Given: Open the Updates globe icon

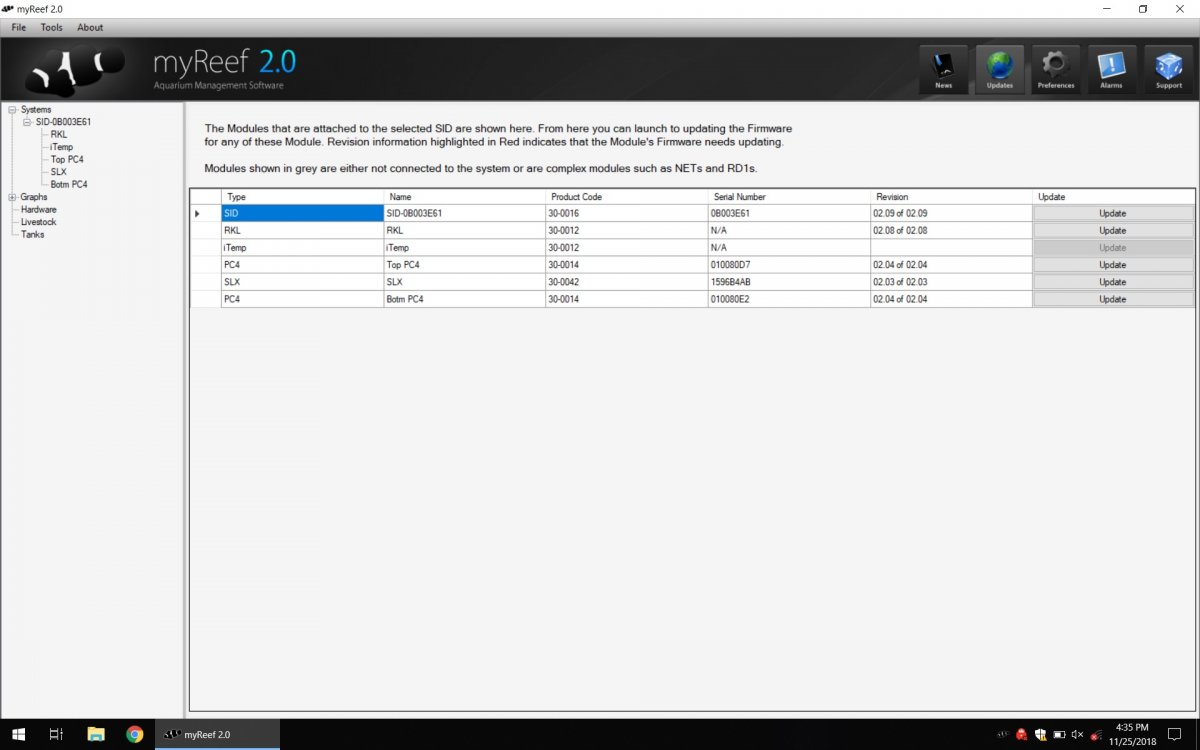Looking at the screenshot, I should (x=1000, y=69).
